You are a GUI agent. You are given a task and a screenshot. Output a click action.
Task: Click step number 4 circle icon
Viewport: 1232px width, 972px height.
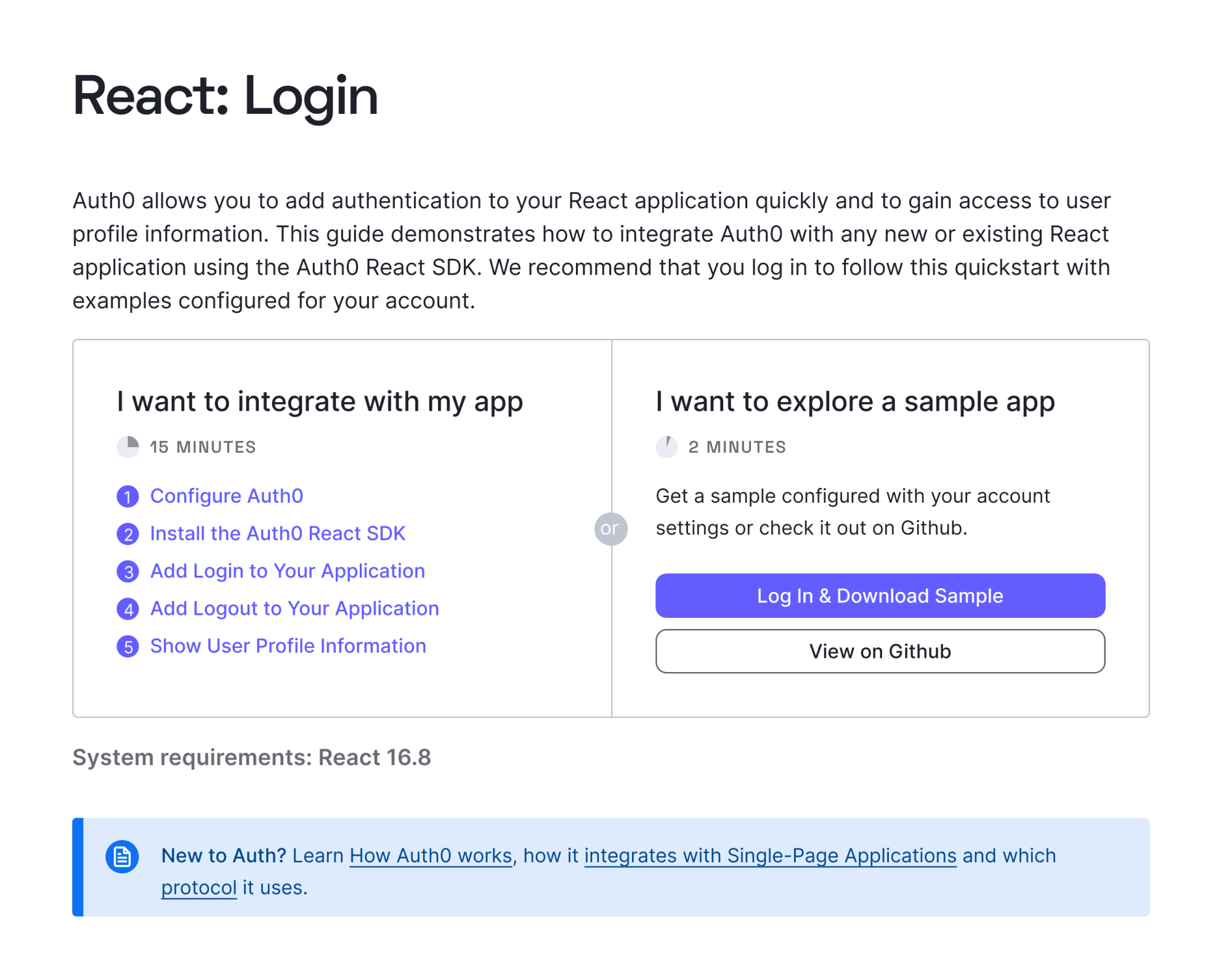[128, 609]
